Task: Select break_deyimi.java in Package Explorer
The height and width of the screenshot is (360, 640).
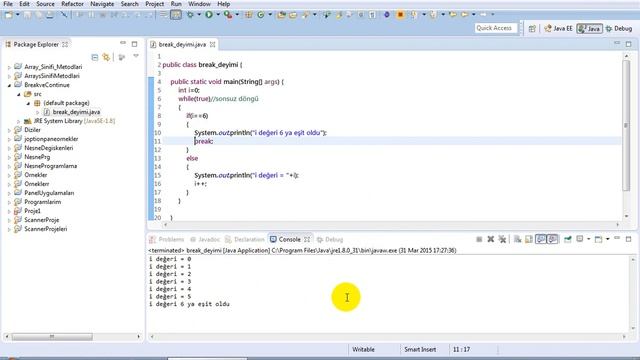Action: point(76,112)
